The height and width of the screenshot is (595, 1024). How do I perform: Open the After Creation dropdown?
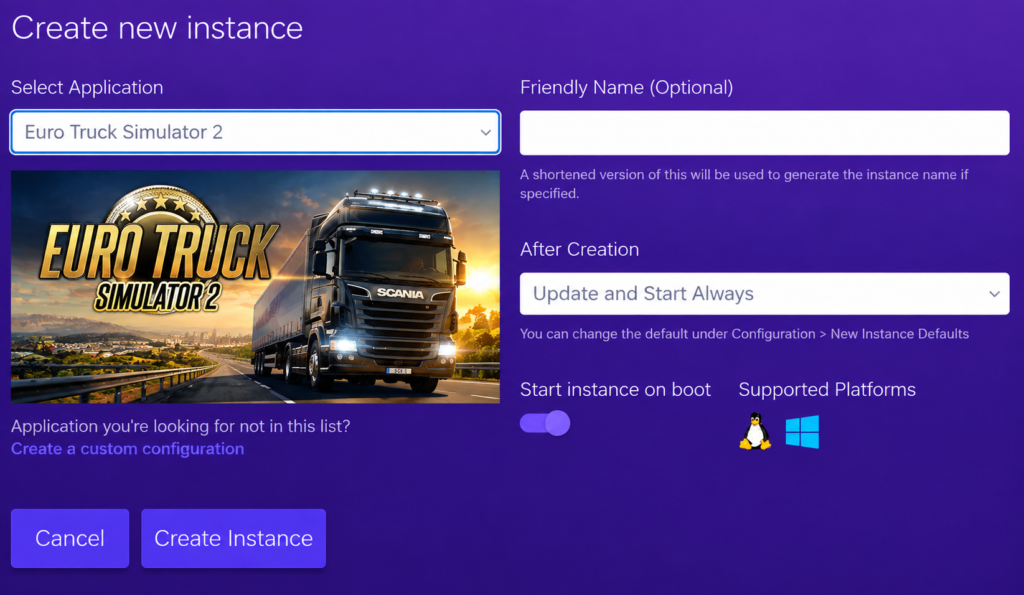tap(764, 293)
